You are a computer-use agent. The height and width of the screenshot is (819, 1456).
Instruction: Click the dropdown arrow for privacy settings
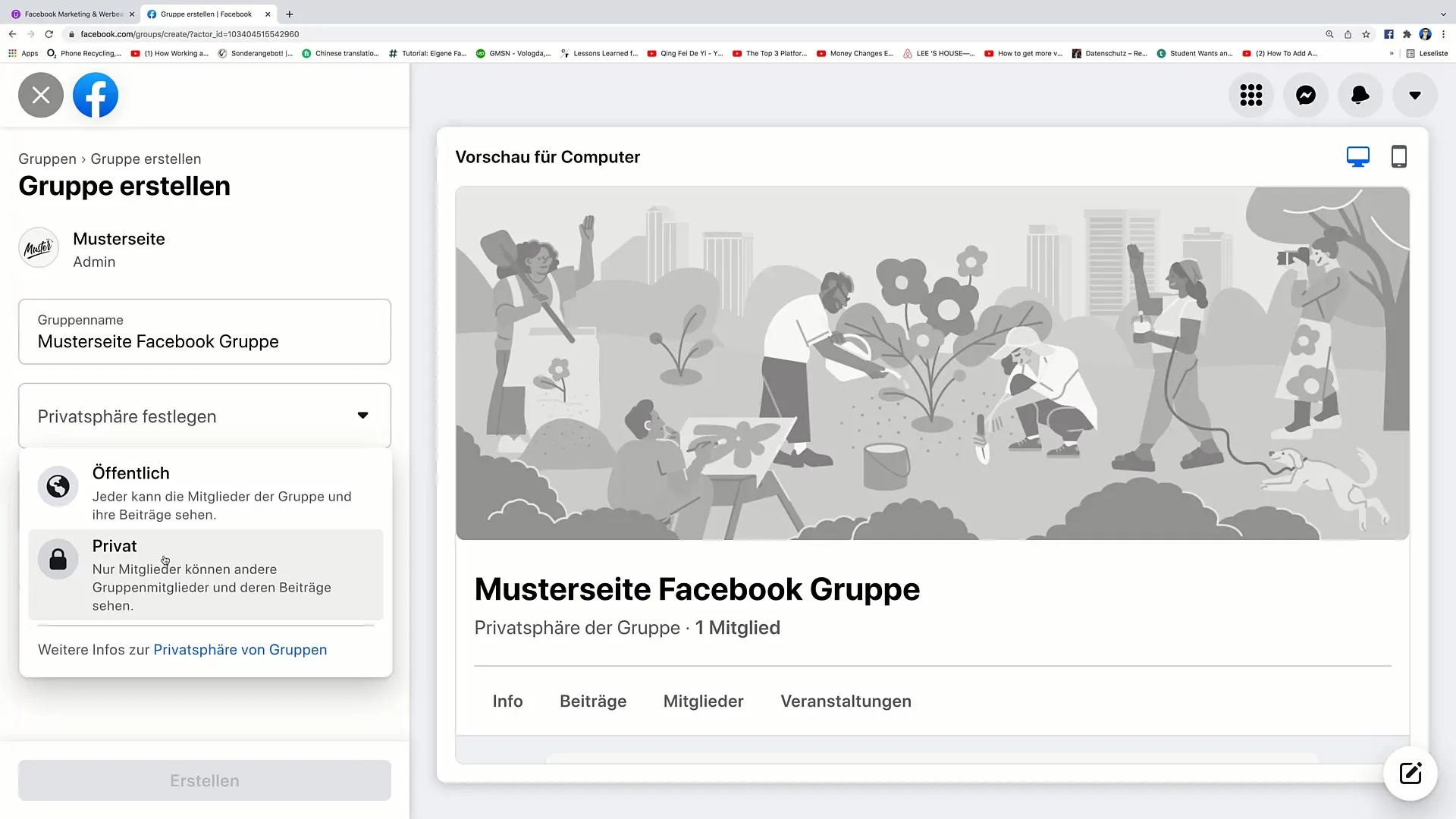coord(361,416)
